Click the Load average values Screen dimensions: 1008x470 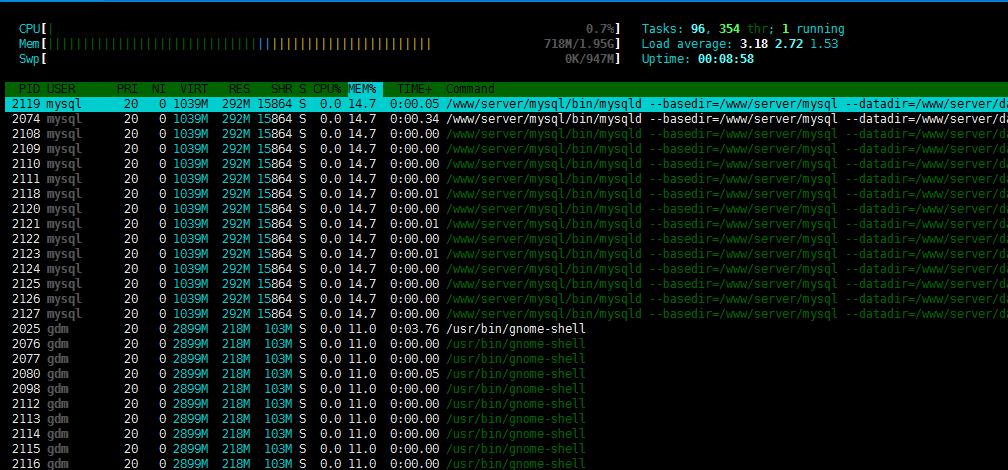click(789, 44)
